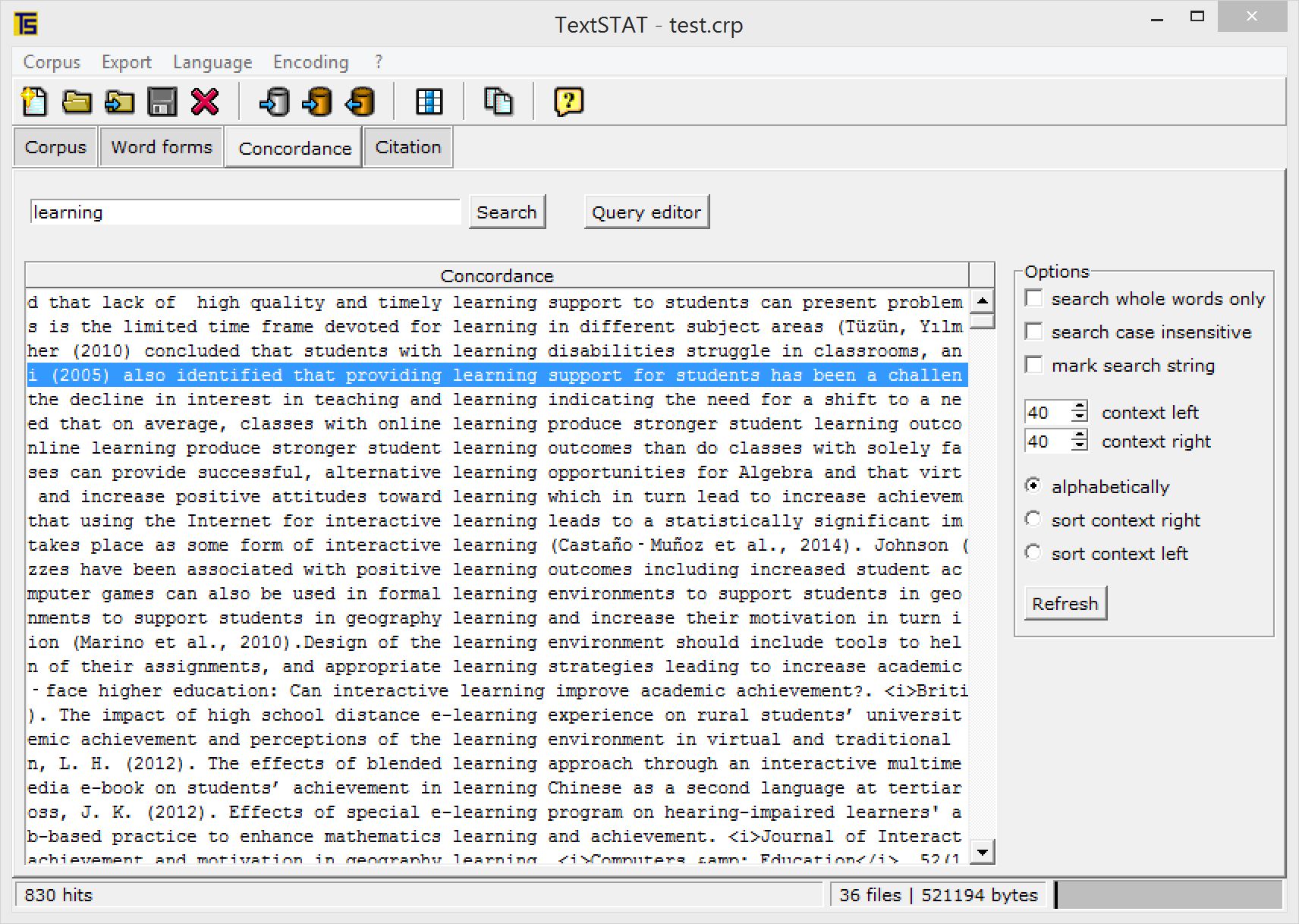
Task: Enable search whole words only
Action: 1033,298
